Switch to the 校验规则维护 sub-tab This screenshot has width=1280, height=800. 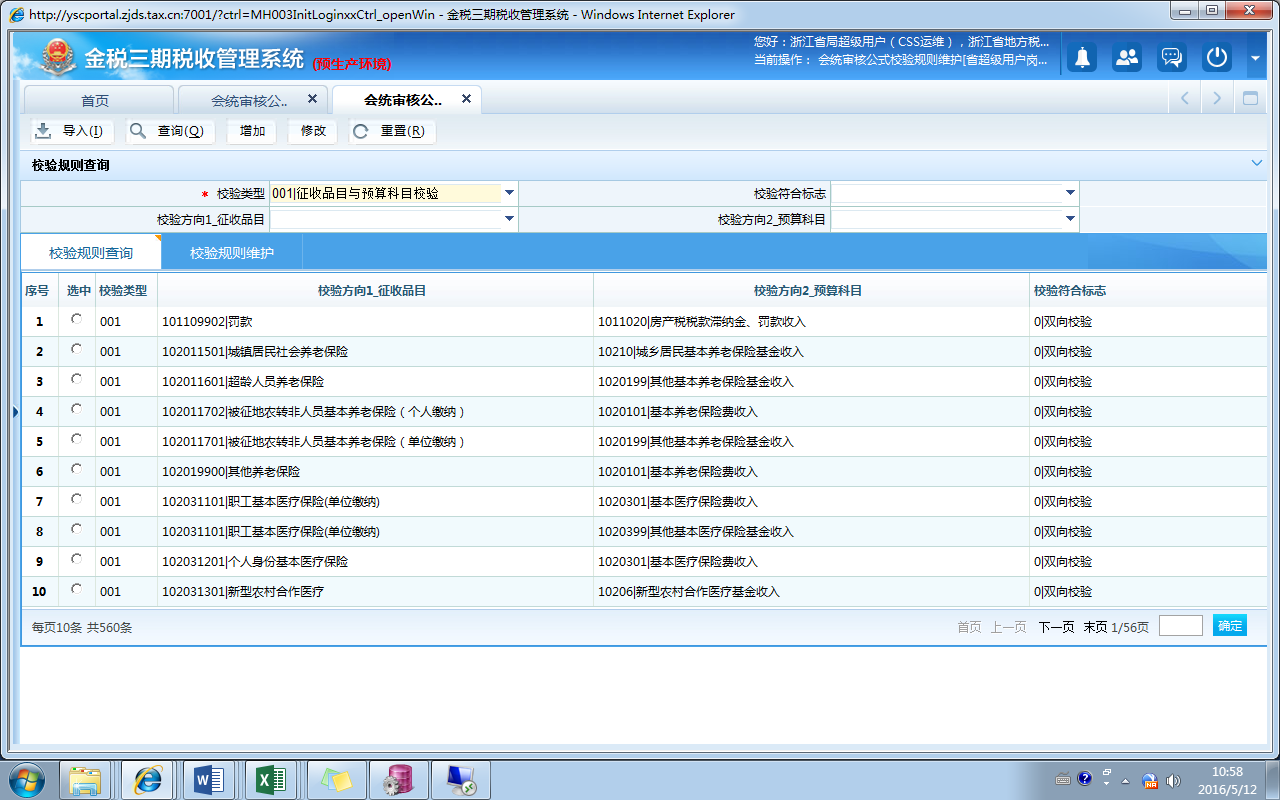(x=232, y=253)
